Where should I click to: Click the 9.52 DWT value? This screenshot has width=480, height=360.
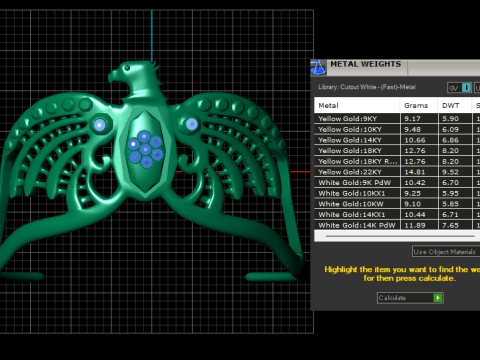pos(450,172)
